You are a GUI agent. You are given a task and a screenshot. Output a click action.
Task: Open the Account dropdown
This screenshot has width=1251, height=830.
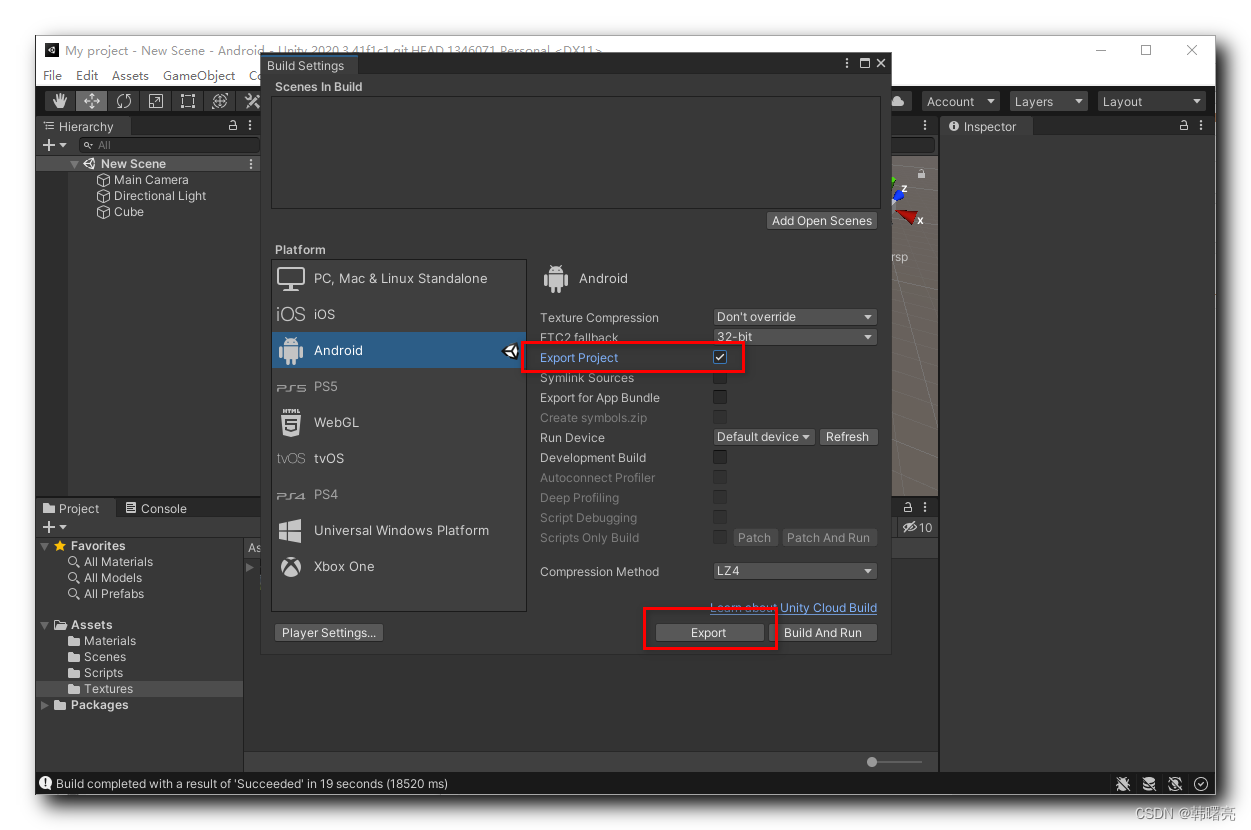pos(961,101)
